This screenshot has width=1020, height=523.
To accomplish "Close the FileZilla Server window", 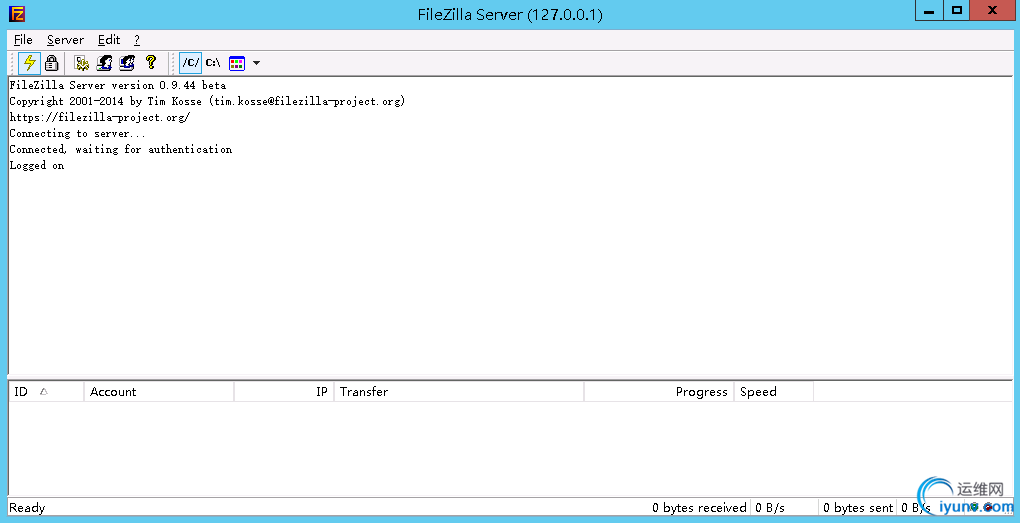I will pos(992,10).
